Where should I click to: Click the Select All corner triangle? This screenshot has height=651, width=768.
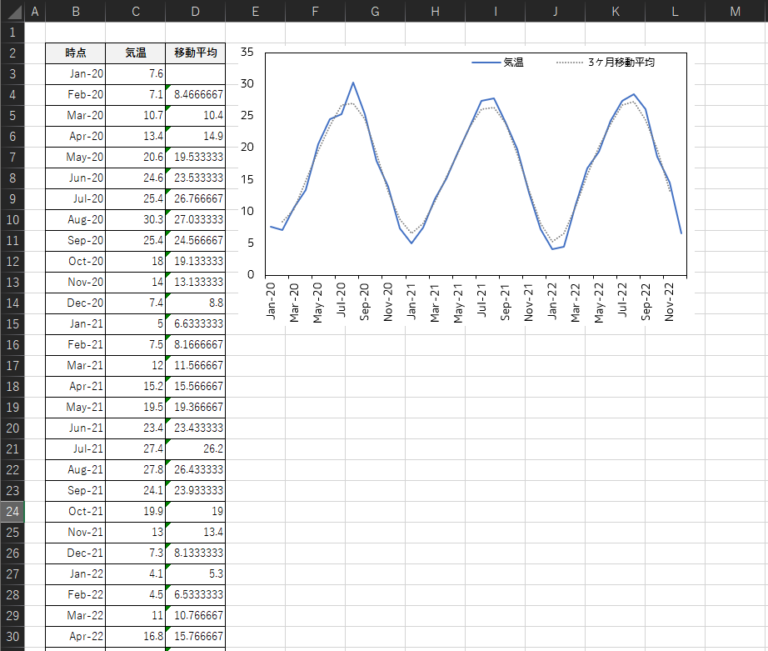coord(10,11)
